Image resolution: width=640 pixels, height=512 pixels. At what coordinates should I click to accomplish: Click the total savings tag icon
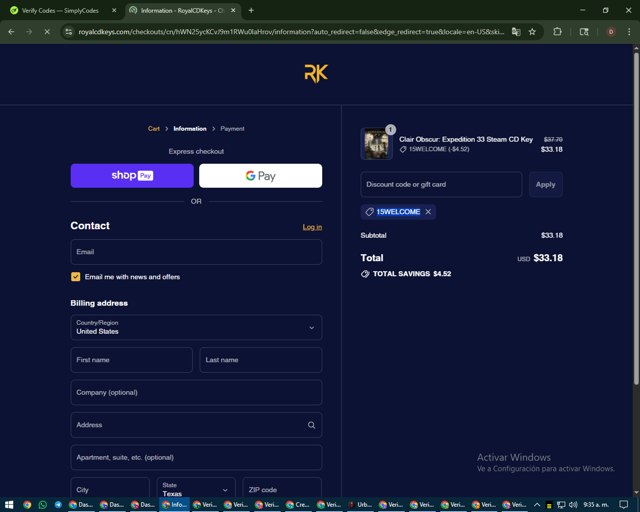point(365,274)
